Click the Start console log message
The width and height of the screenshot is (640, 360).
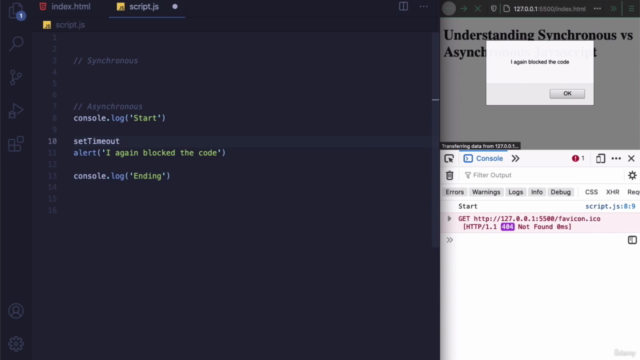pyautogui.click(x=468, y=207)
